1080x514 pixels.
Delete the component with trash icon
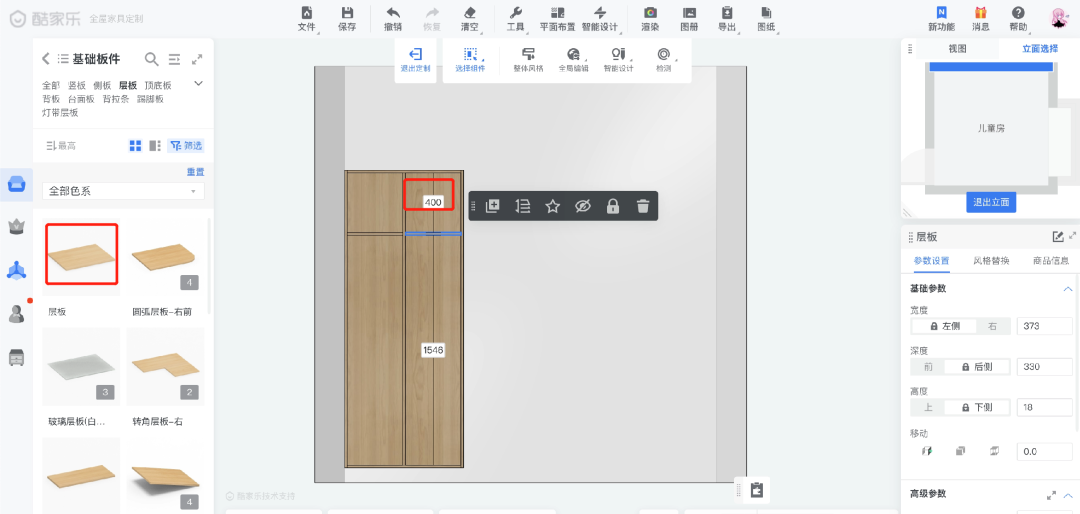pyautogui.click(x=643, y=205)
